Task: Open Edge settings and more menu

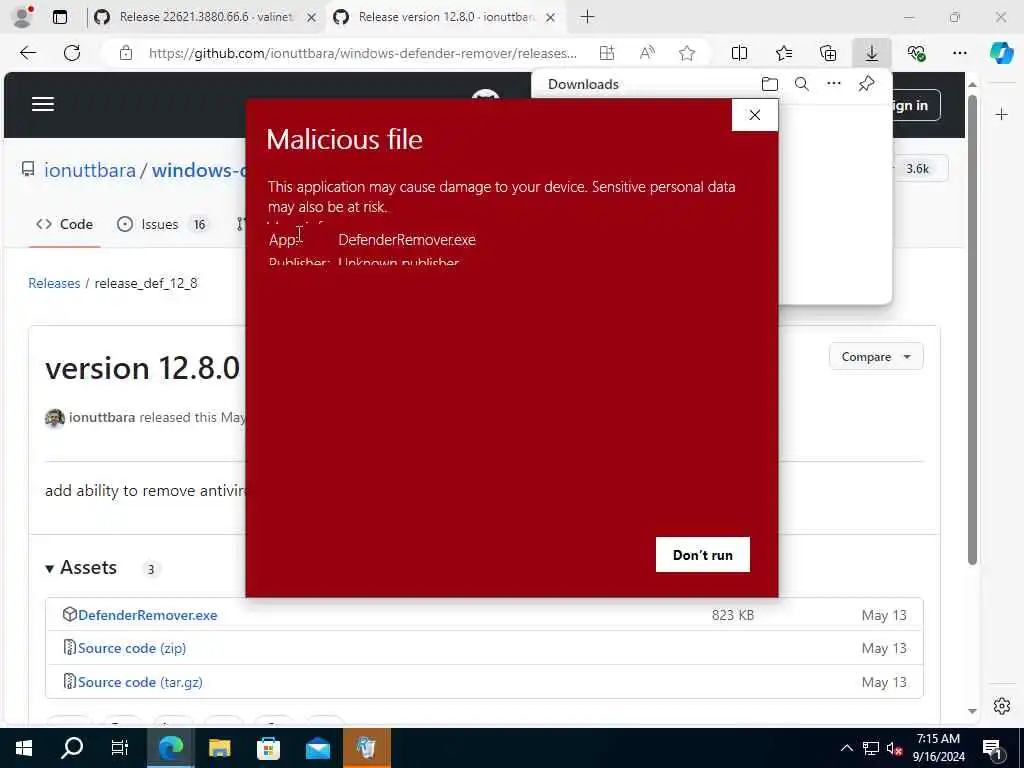Action: (x=960, y=53)
